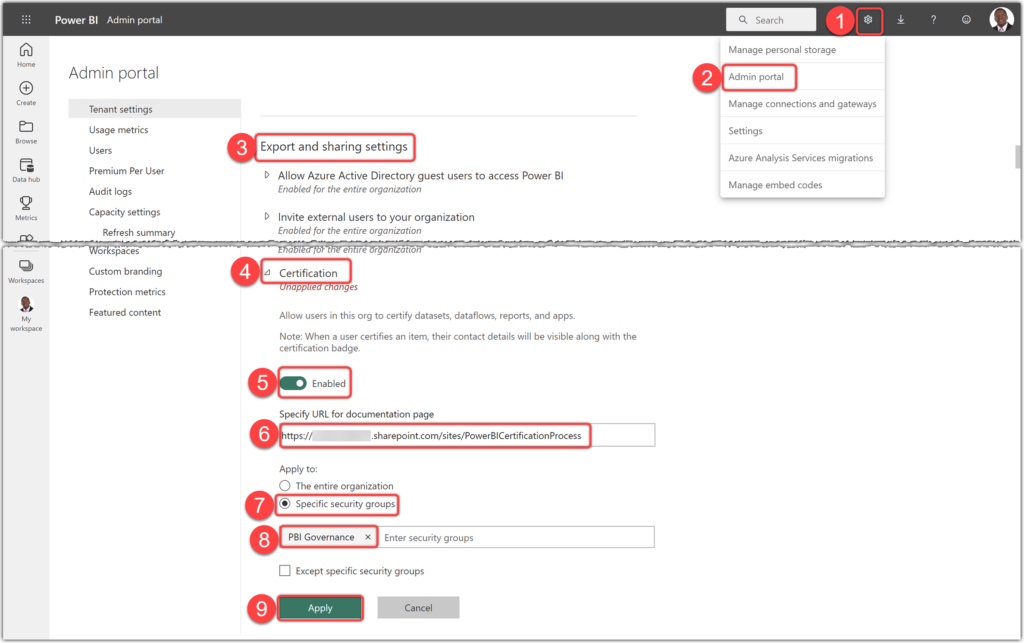Click the settings gear icon

click(868, 20)
